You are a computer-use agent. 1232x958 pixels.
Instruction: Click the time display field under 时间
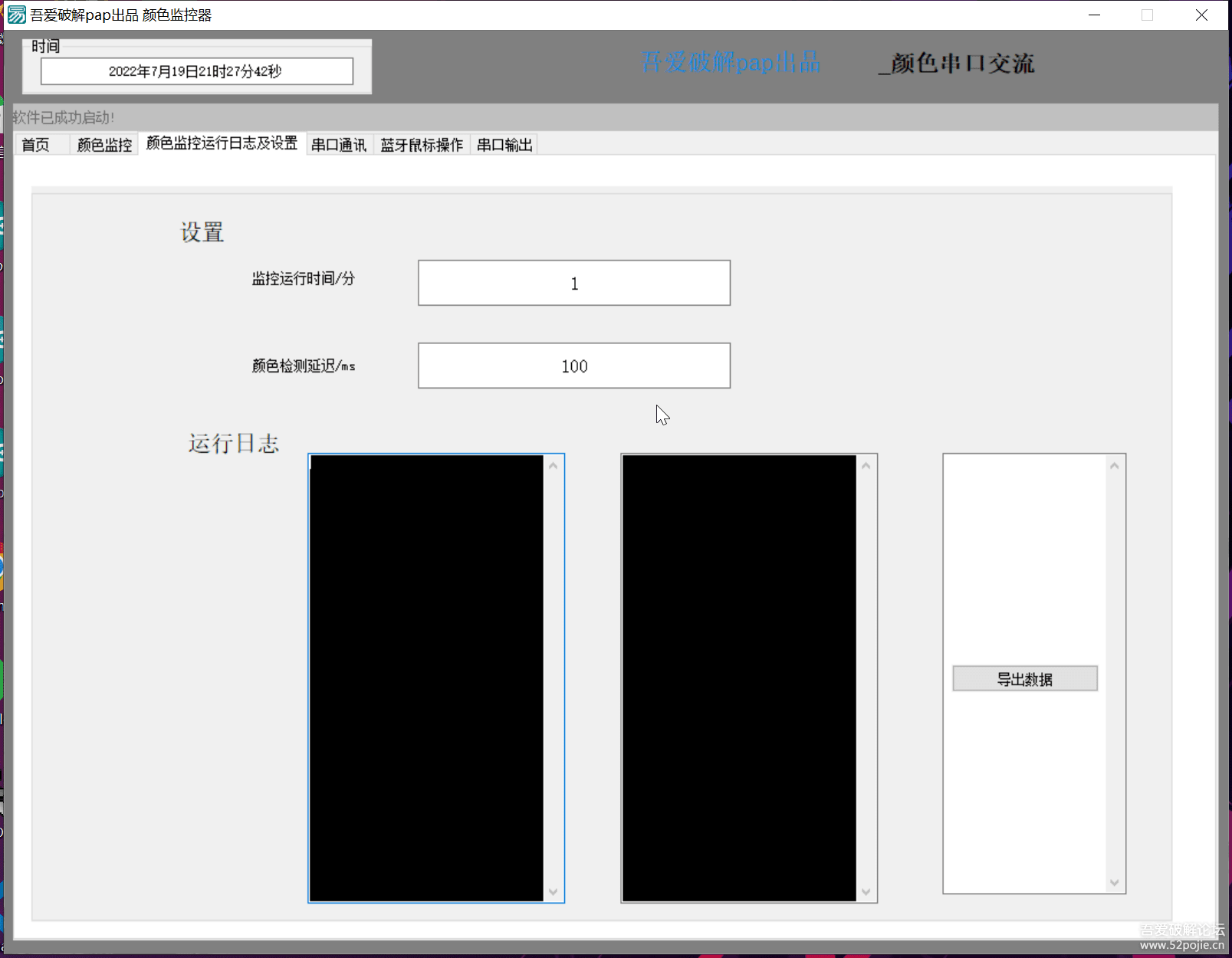(197, 71)
